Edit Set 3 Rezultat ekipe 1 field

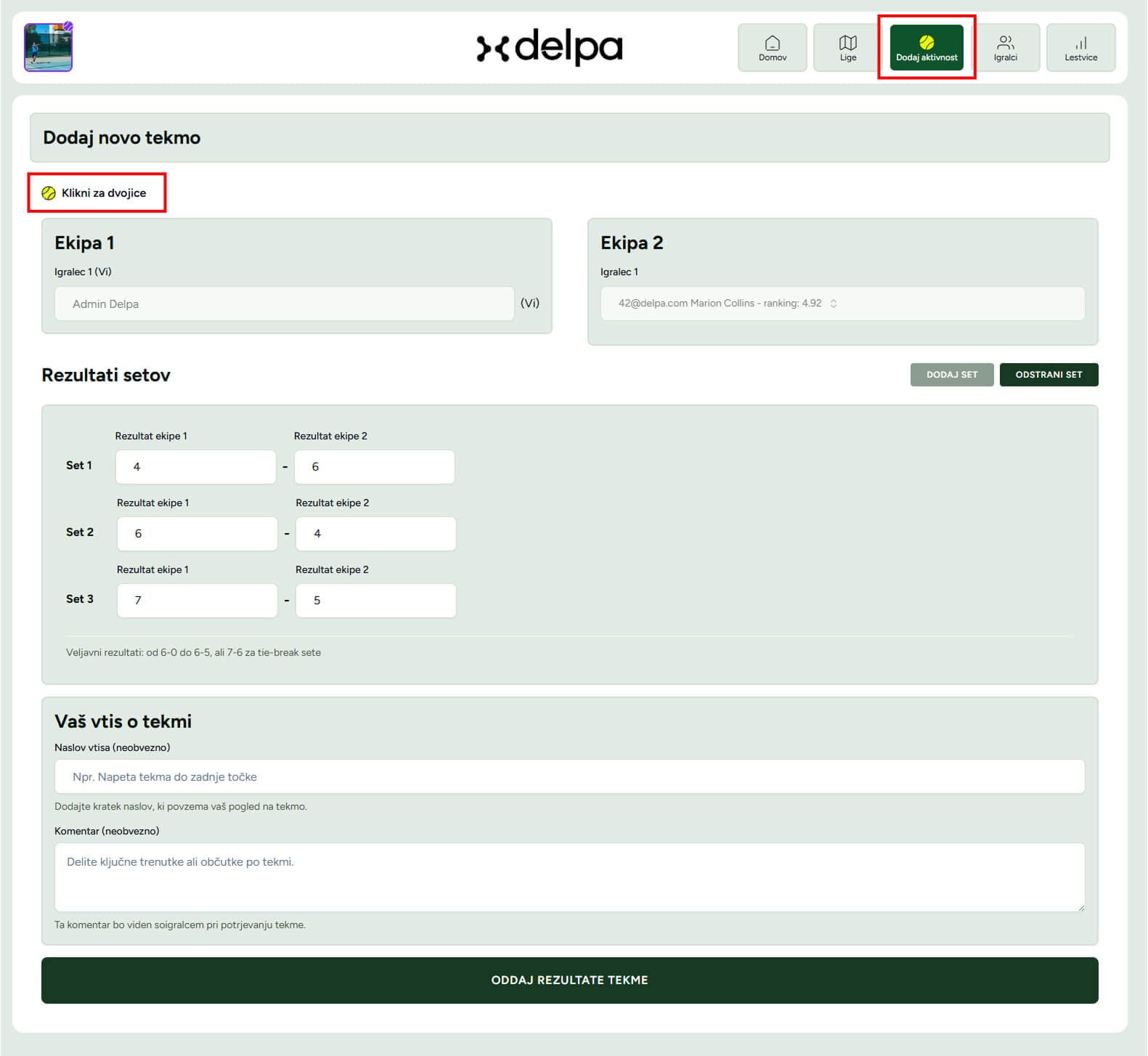pos(198,601)
